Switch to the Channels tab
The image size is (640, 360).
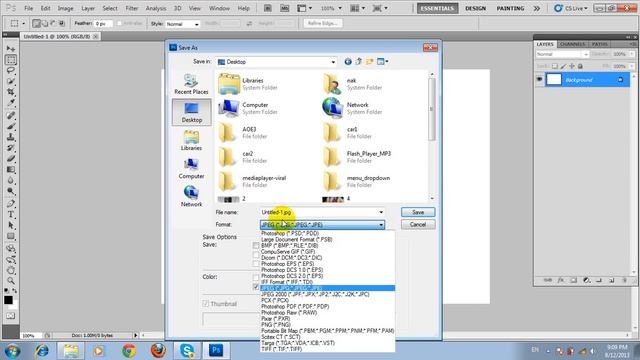coord(572,44)
